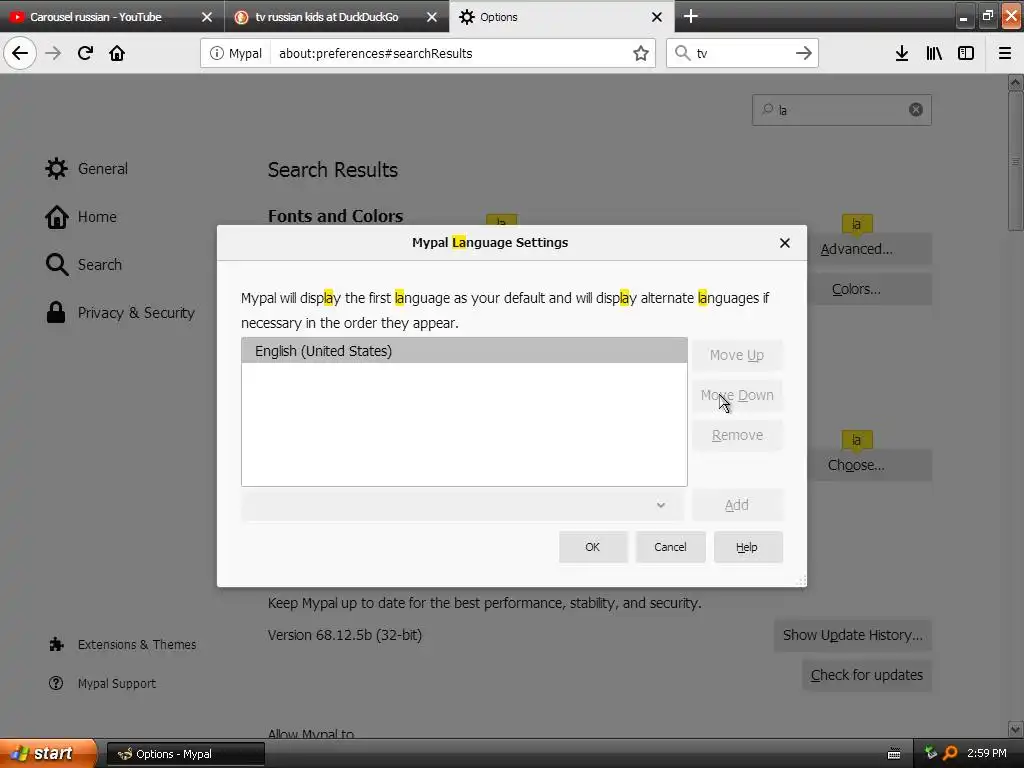This screenshot has height=768, width=1024.
Task: Clear the preferences search field
Action: pos(916,110)
